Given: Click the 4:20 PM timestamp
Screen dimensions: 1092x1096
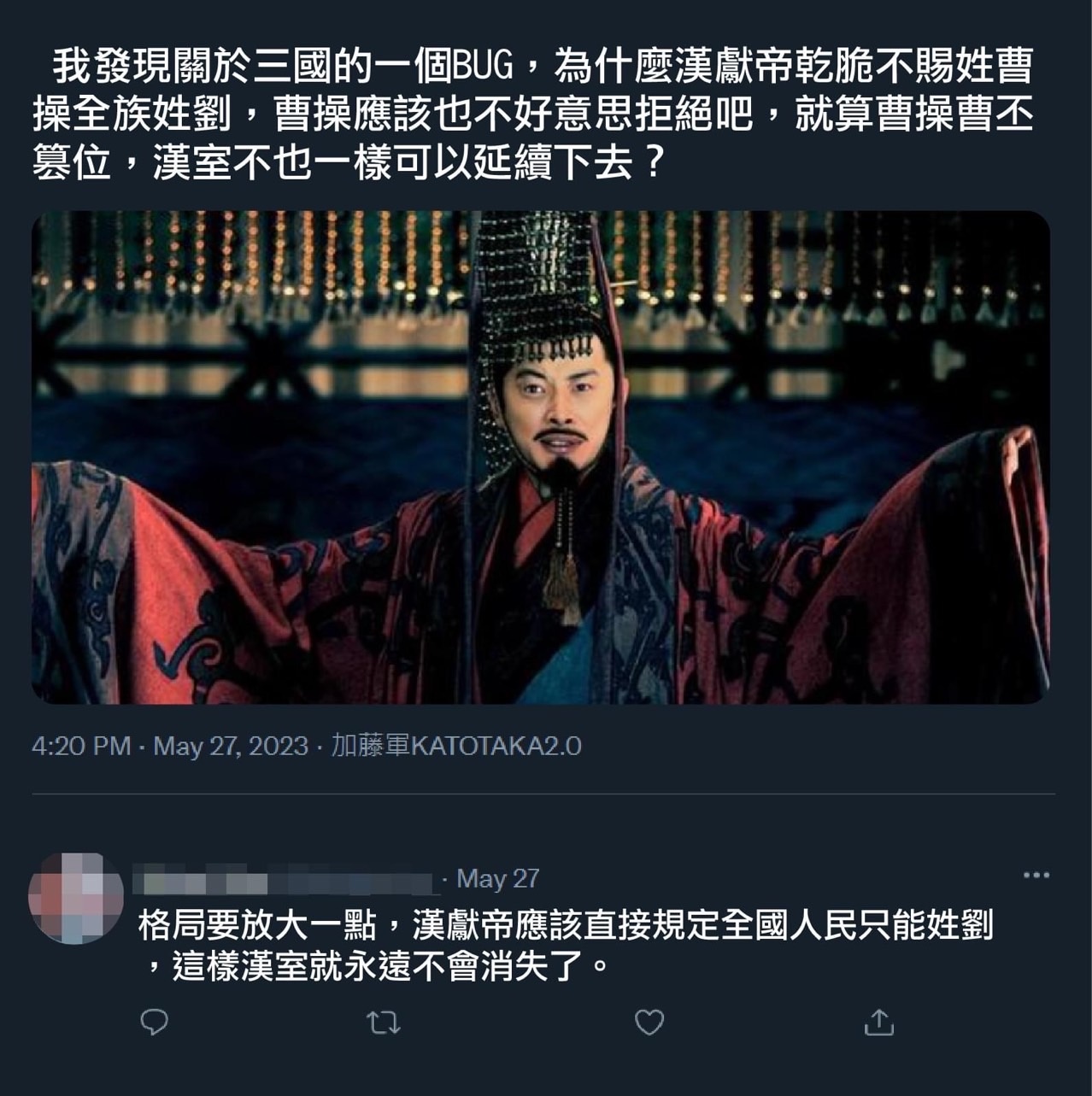Looking at the screenshot, I should (x=81, y=746).
